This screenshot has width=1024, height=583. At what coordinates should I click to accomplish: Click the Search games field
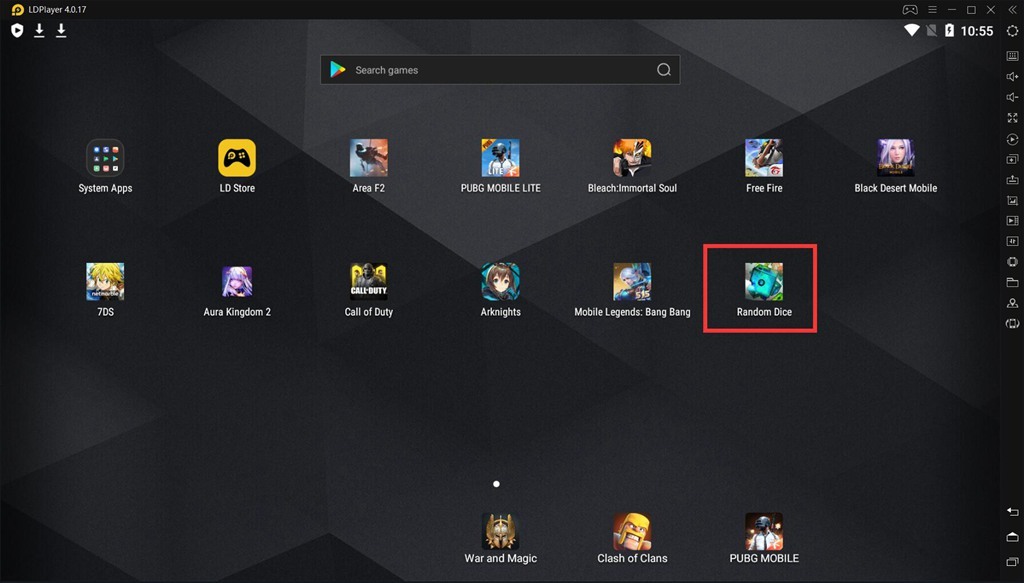pyautogui.click(x=500, y=70)
